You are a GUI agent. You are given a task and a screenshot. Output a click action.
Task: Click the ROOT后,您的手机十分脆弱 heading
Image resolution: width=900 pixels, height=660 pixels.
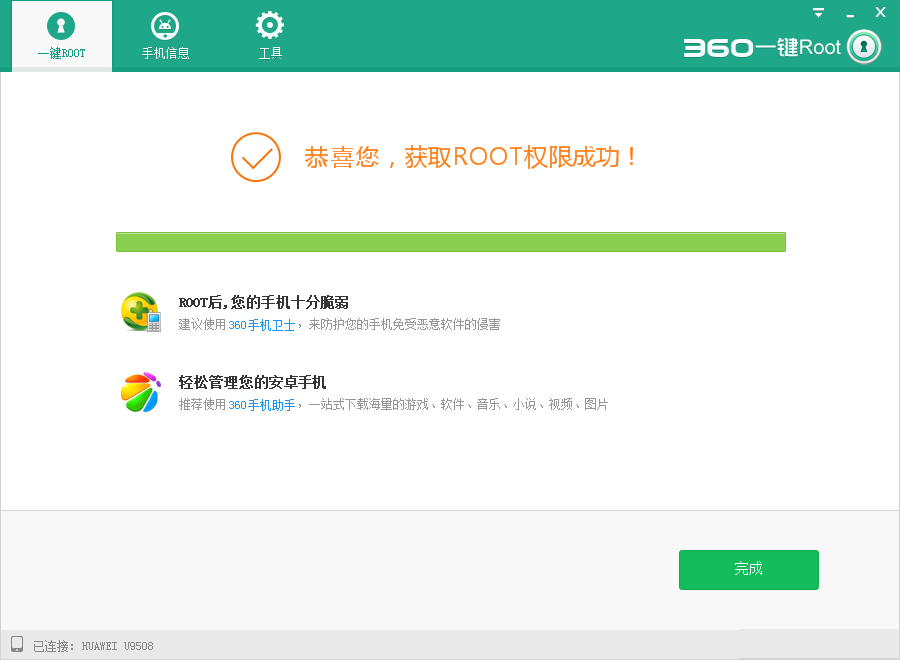coord(263,302)
